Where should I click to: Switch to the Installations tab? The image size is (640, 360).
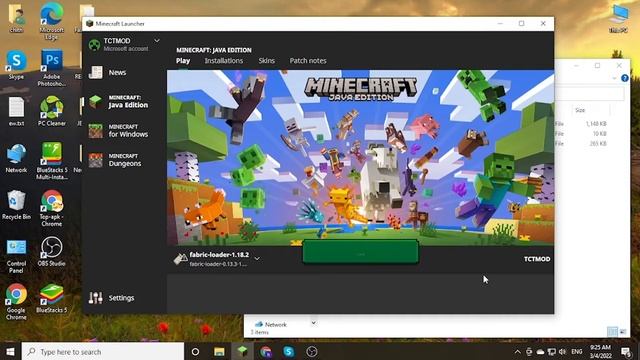coord(224,61)
